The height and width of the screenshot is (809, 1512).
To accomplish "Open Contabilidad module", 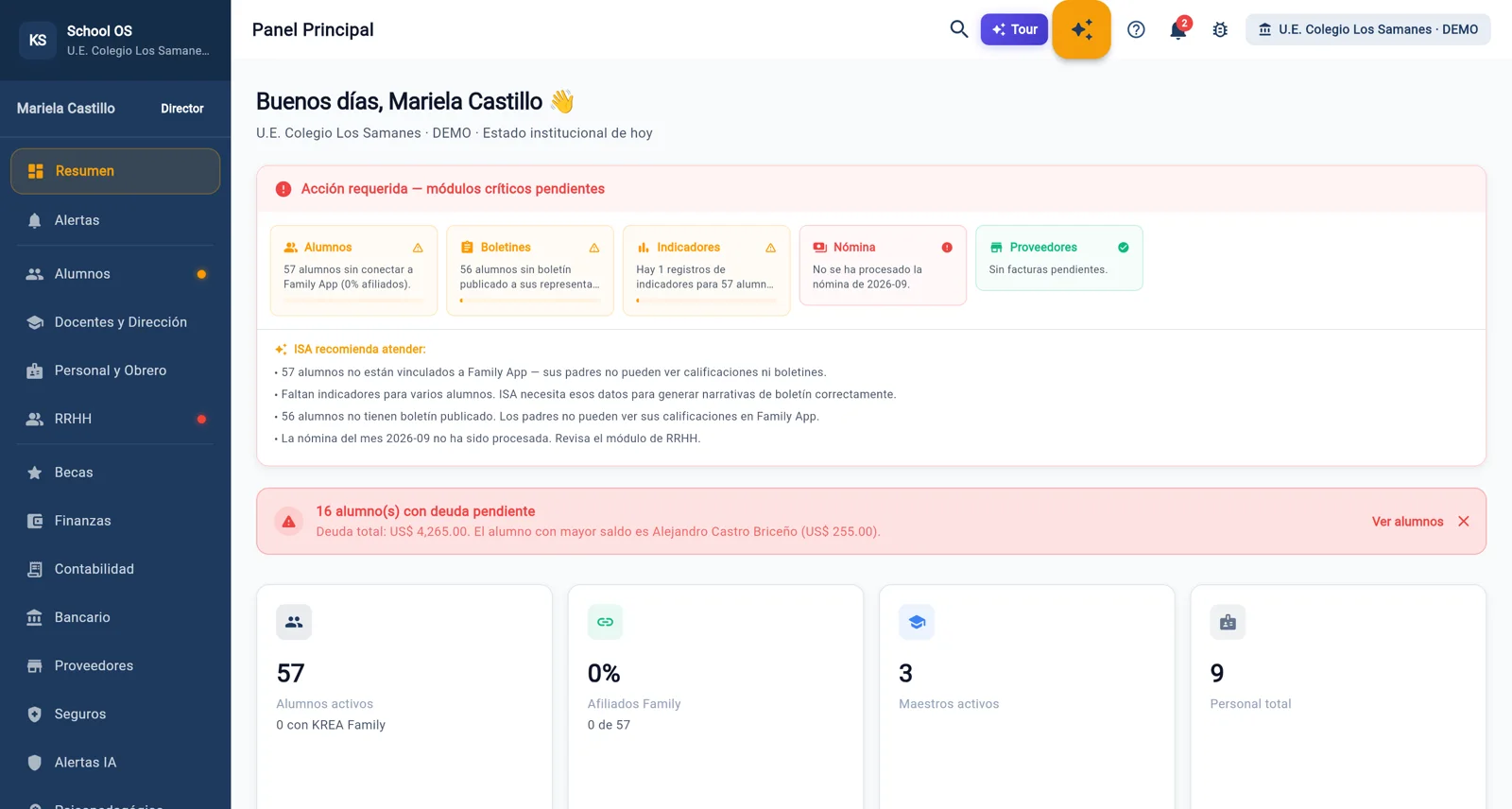I will coord(115,569).
